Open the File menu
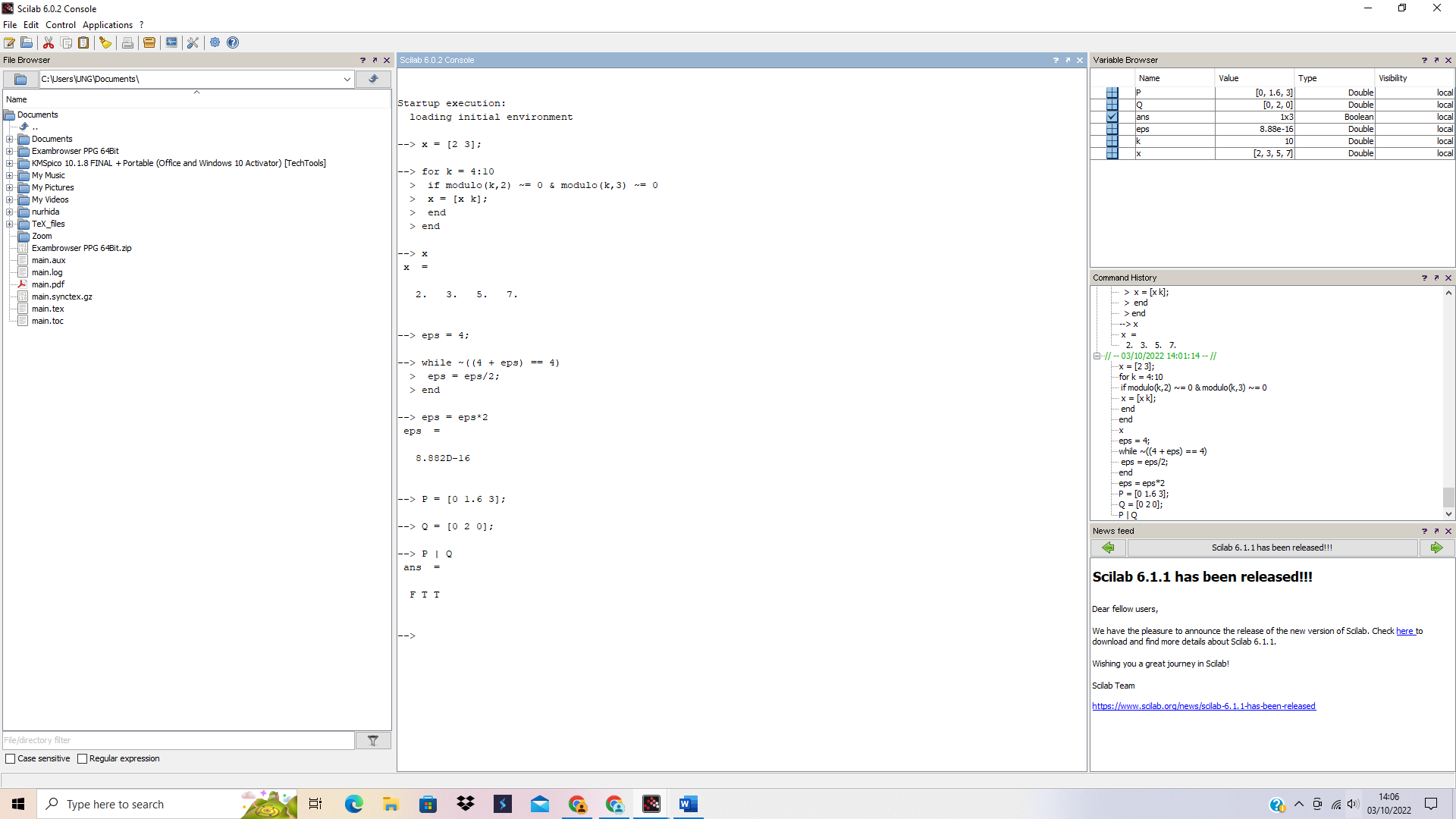Viewport: 1456px width, 819px height. [x=10, y=25]
